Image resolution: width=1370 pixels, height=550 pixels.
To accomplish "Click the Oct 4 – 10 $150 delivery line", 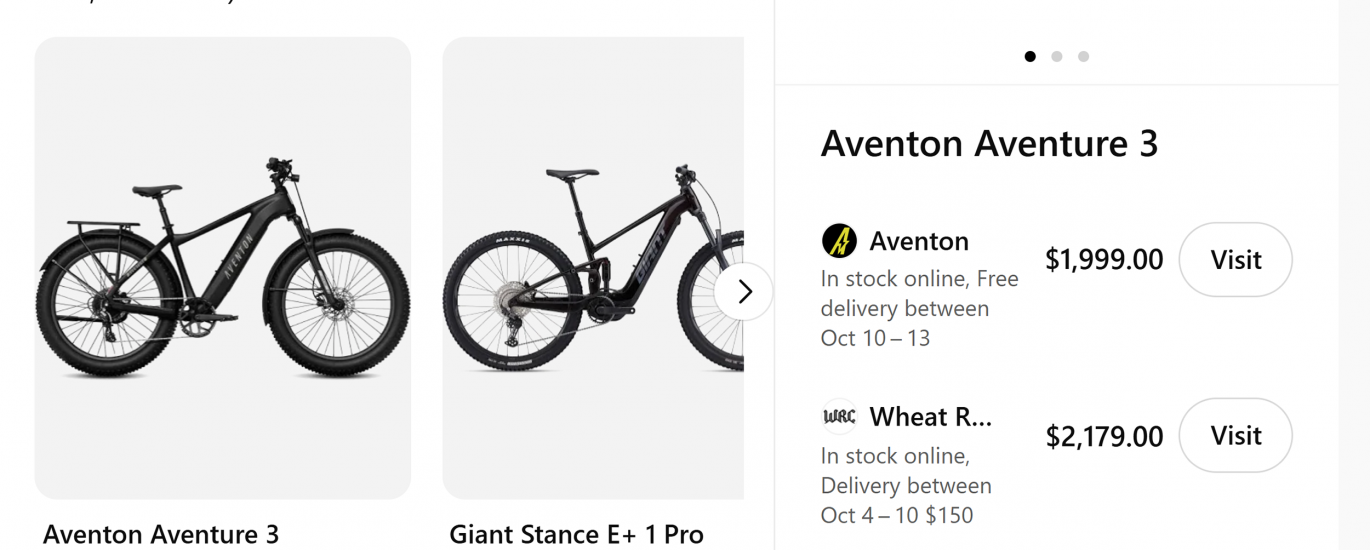I will tap(897, 515).
